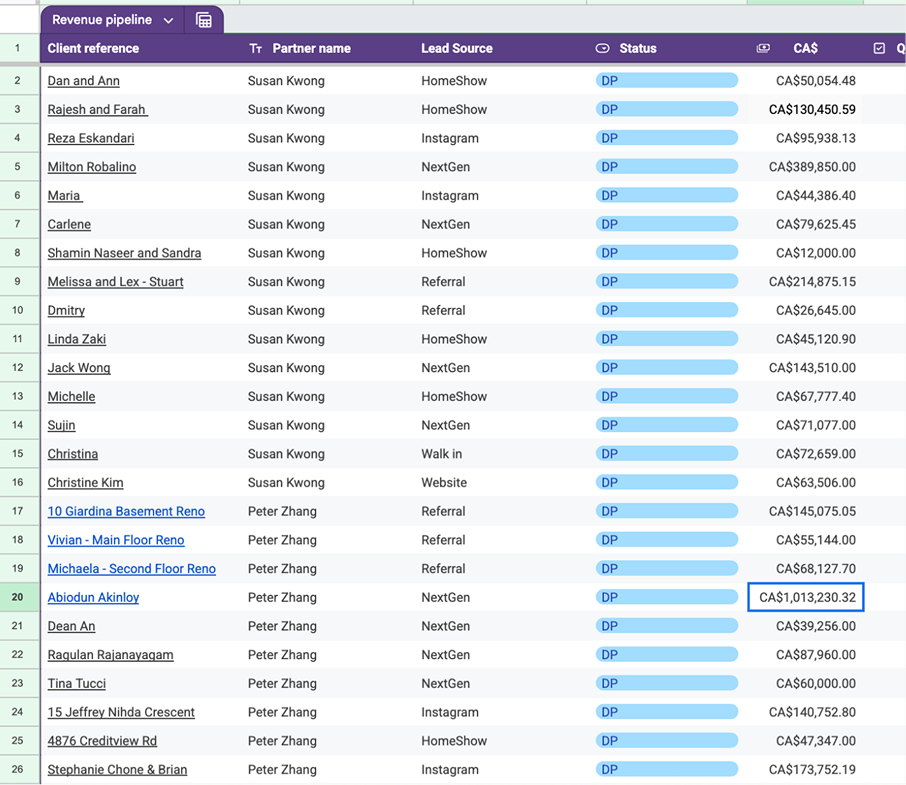This screenshot has width=906, height=785.
Task: Click the currency type icon beside CA$ header
Action: [x=763, y=49]
